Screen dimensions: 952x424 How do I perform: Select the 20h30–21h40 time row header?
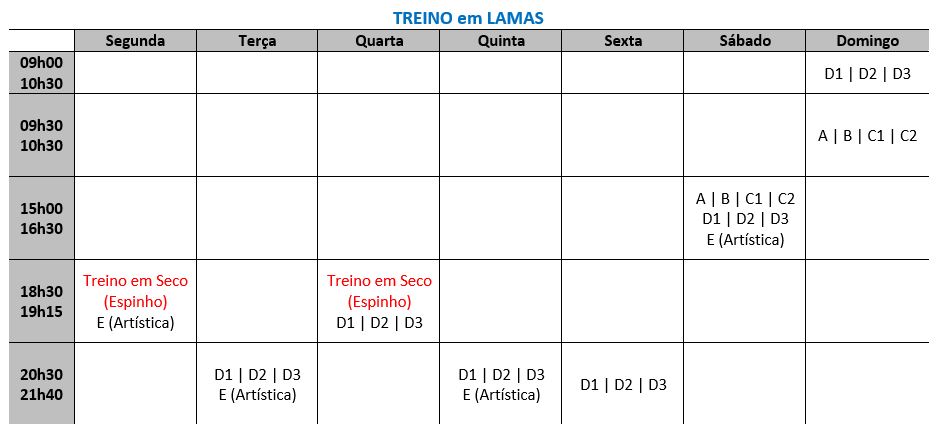tap(41, 384)
